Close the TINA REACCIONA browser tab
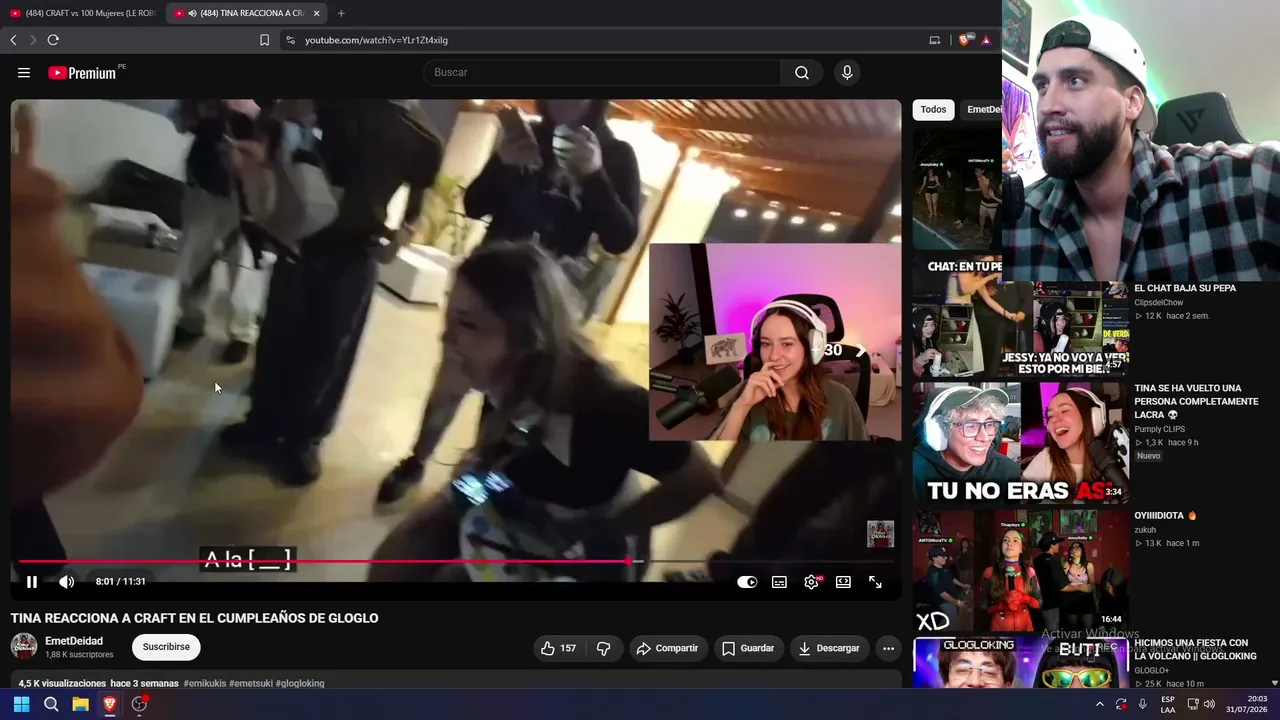 coord(317,13)
